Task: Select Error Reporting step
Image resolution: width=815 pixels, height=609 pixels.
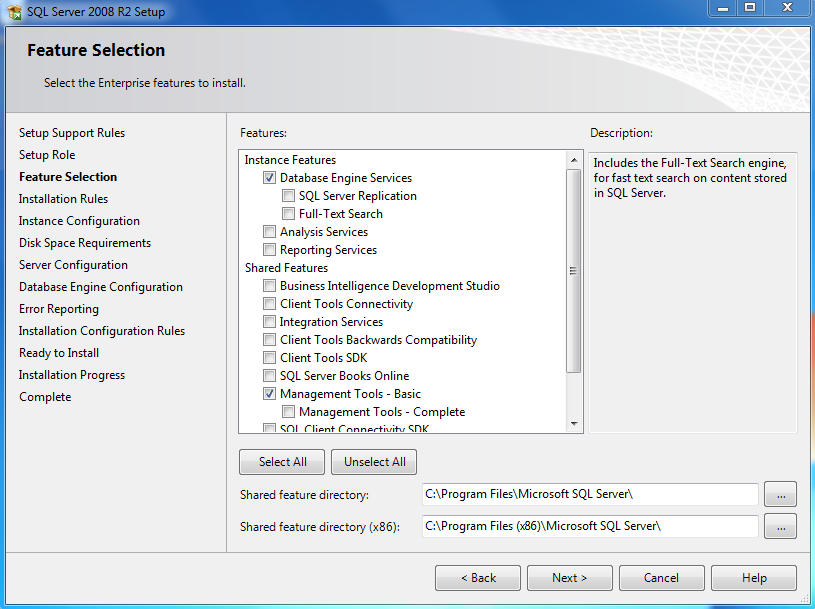Action: pyautogui.click(x=59, y=309)
